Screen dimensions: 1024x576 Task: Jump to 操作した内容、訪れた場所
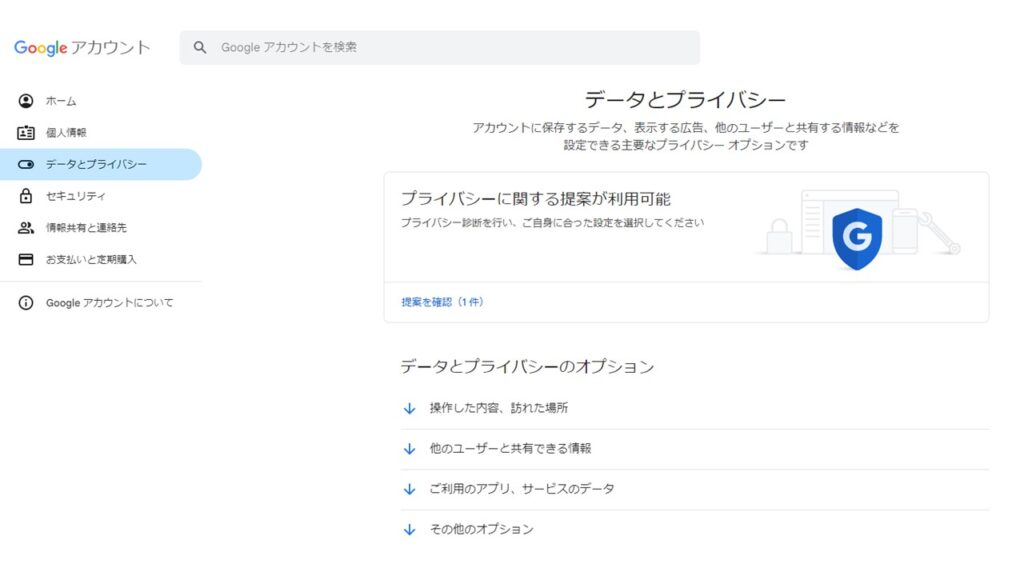pyautogui.click(x=498, y=408)
